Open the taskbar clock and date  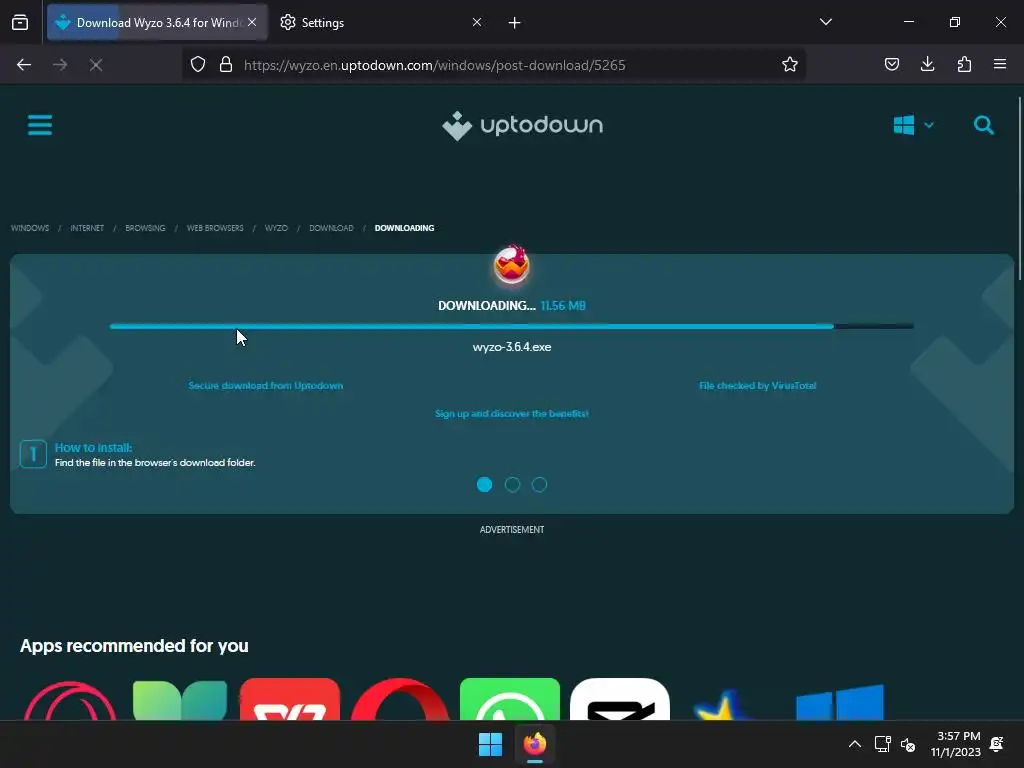956,744
